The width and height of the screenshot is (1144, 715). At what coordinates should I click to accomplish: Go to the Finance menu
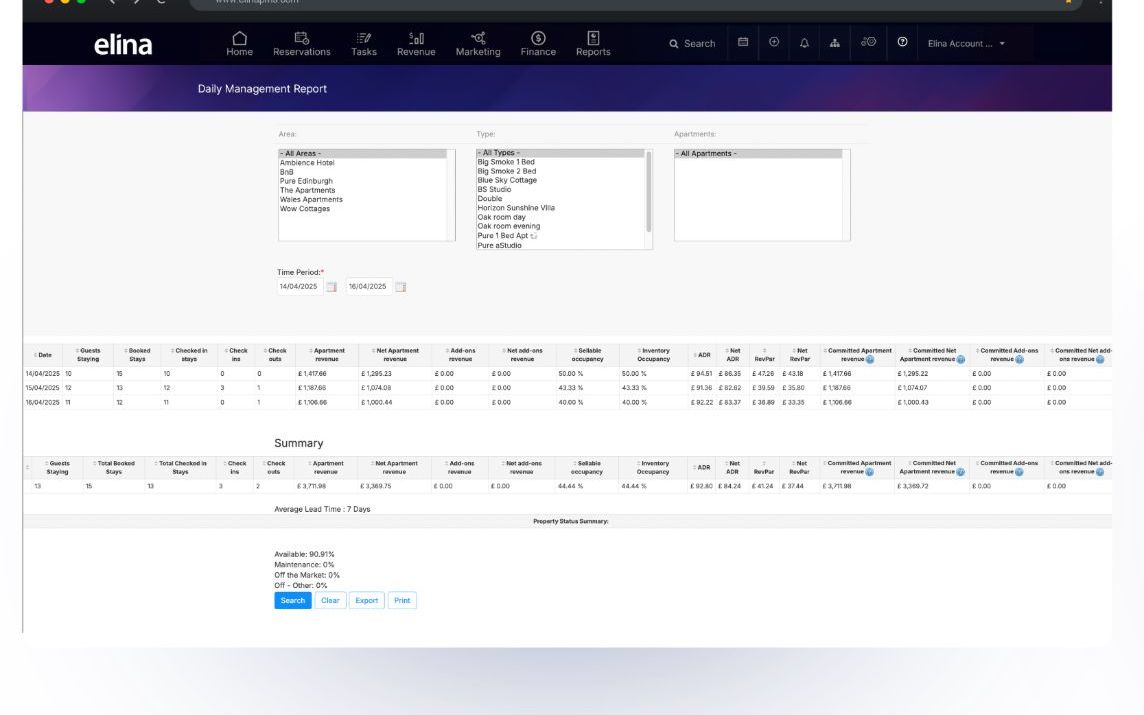coord(538,44)
